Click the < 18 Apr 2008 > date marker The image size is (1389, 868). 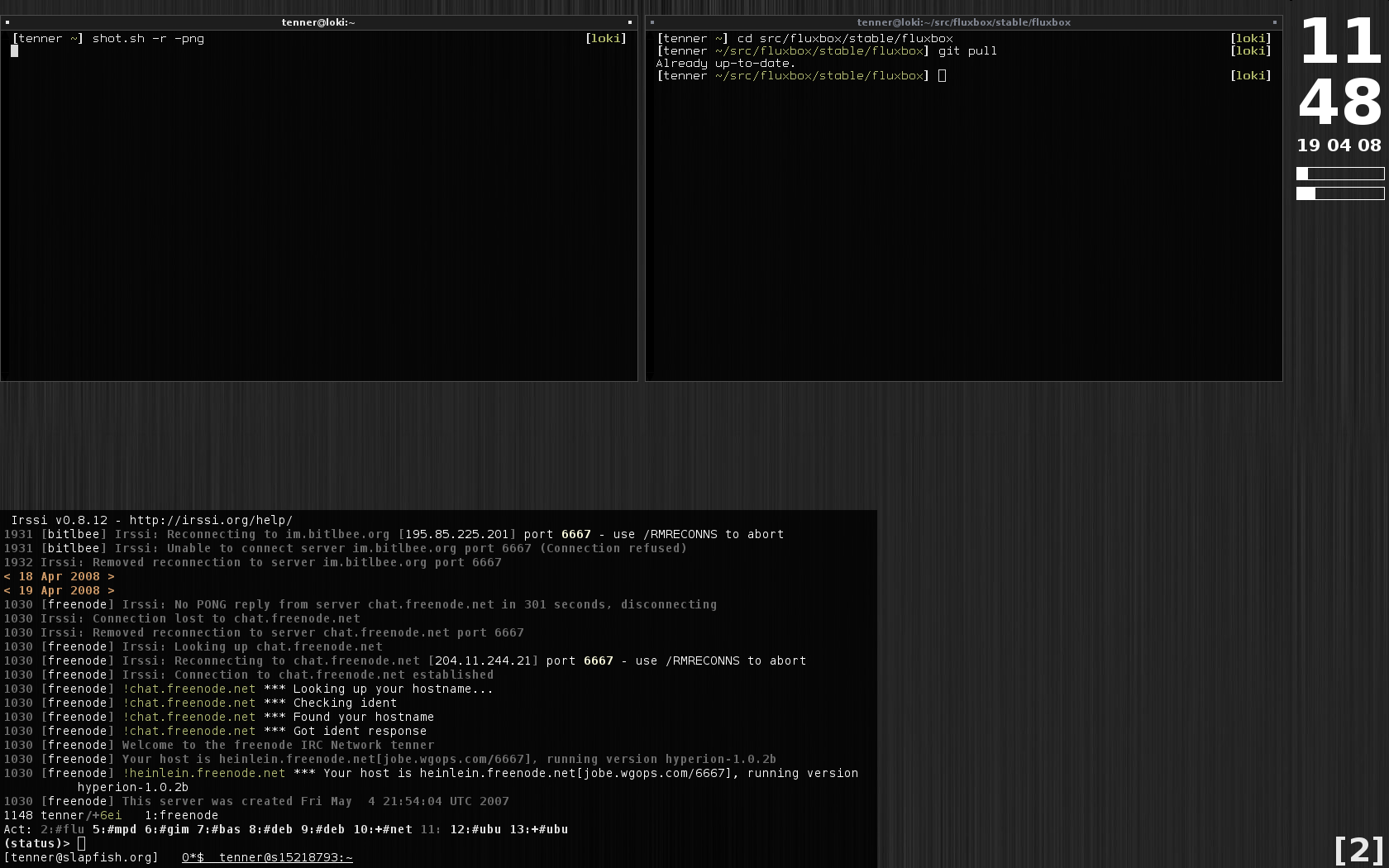click(59, 577)
